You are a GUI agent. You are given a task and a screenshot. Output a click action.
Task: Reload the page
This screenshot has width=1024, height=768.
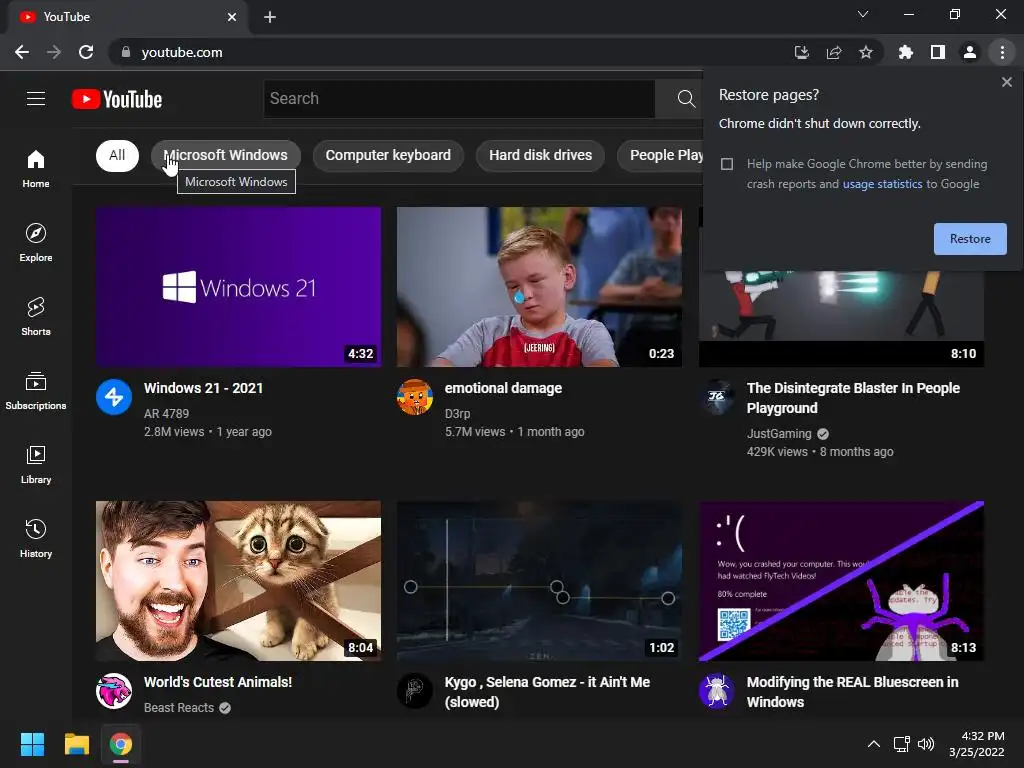[x=86, y=52]
